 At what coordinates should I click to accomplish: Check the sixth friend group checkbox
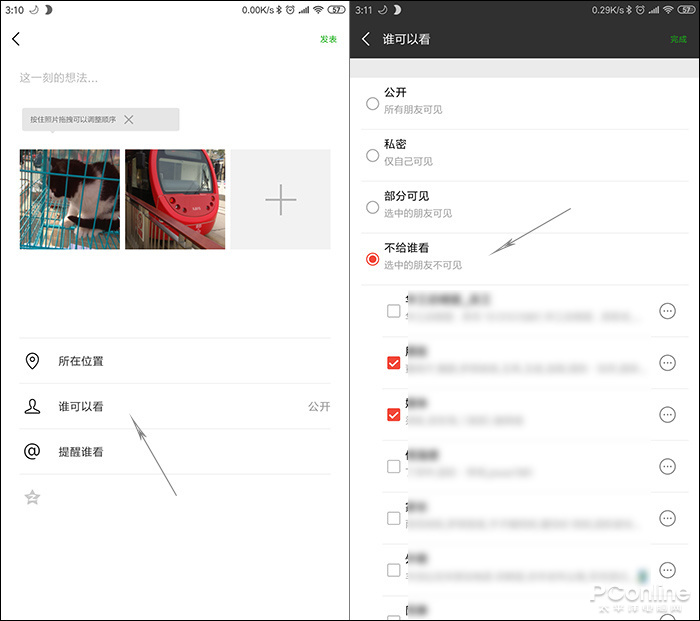tap(393, 570)
